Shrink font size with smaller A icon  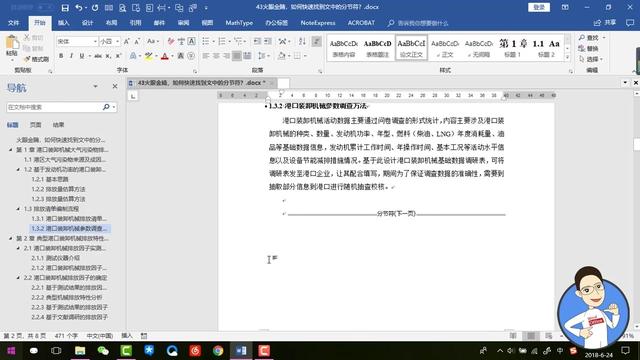coord(137,41)
